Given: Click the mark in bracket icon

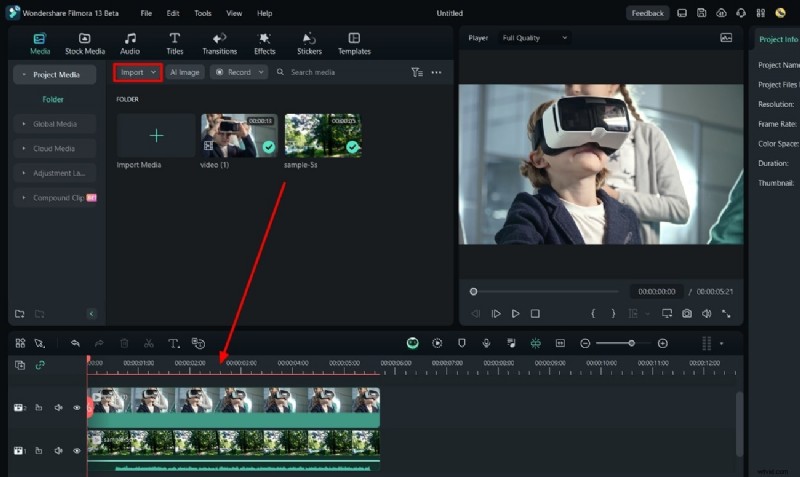Looking at the screenshot, I should coord(593,314).
